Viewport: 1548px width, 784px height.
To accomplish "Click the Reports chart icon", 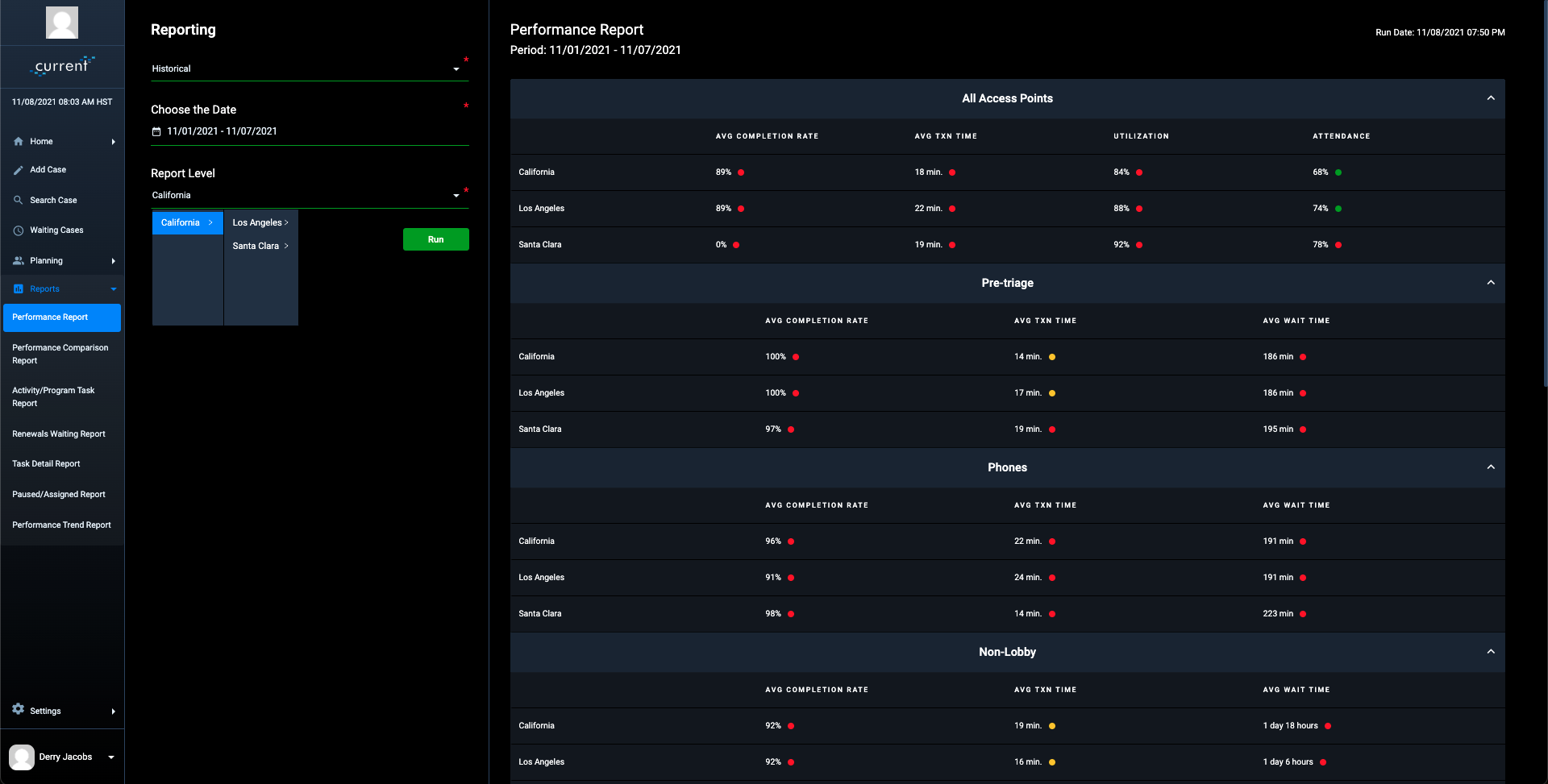I will point(19,289).
